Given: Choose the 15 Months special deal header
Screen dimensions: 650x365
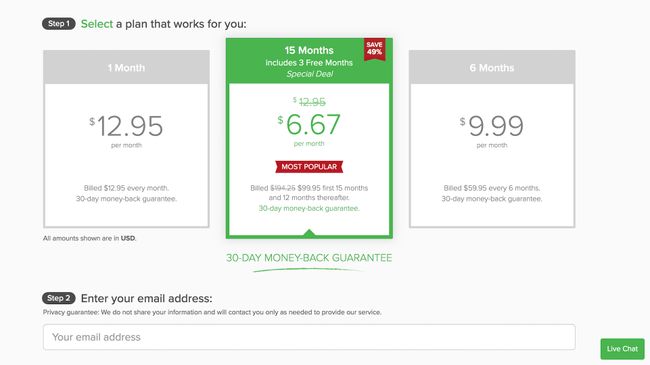Looking at the screenshot, I should 309,61.
